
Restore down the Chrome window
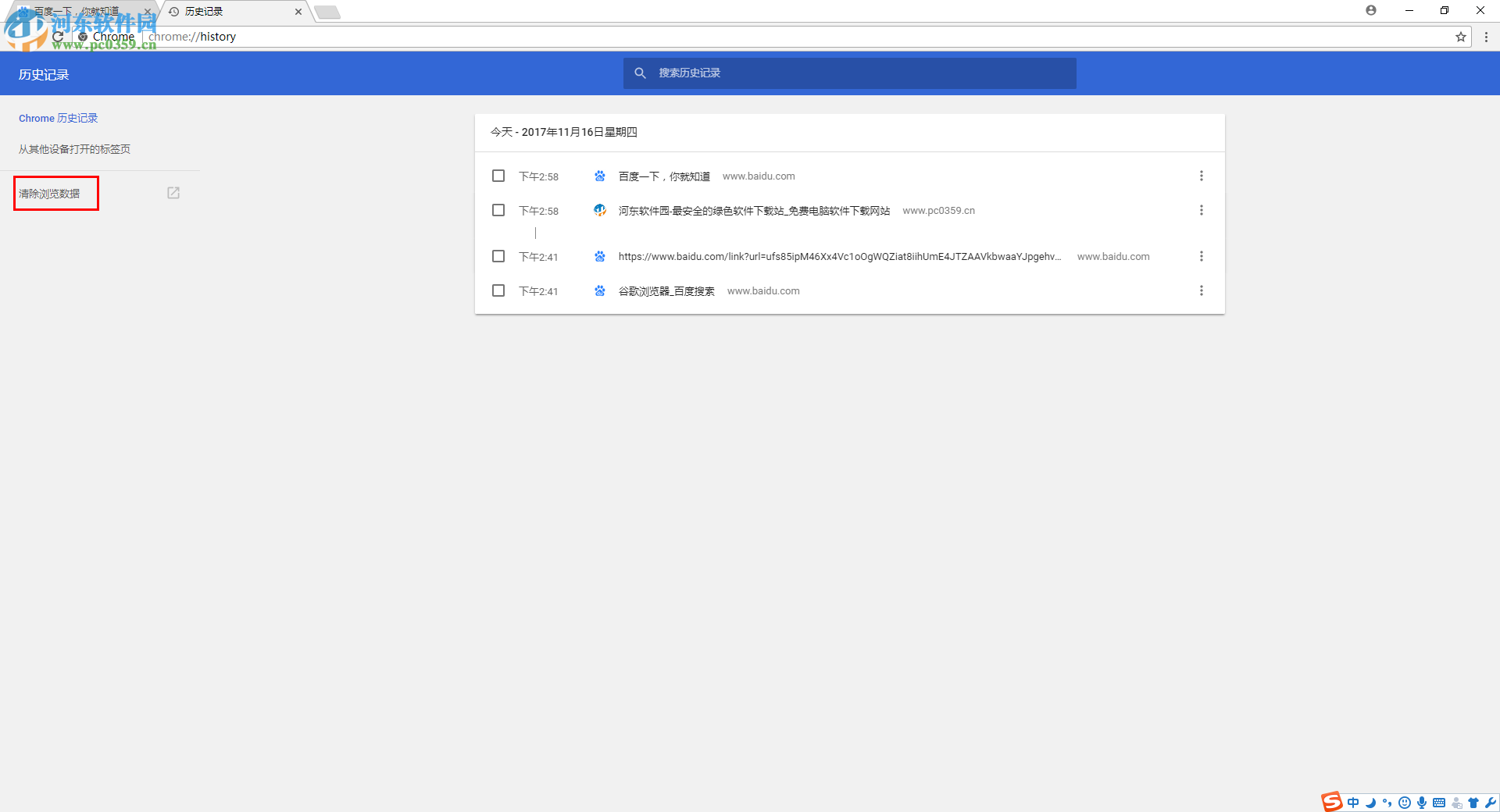(x=1445, y=10)
